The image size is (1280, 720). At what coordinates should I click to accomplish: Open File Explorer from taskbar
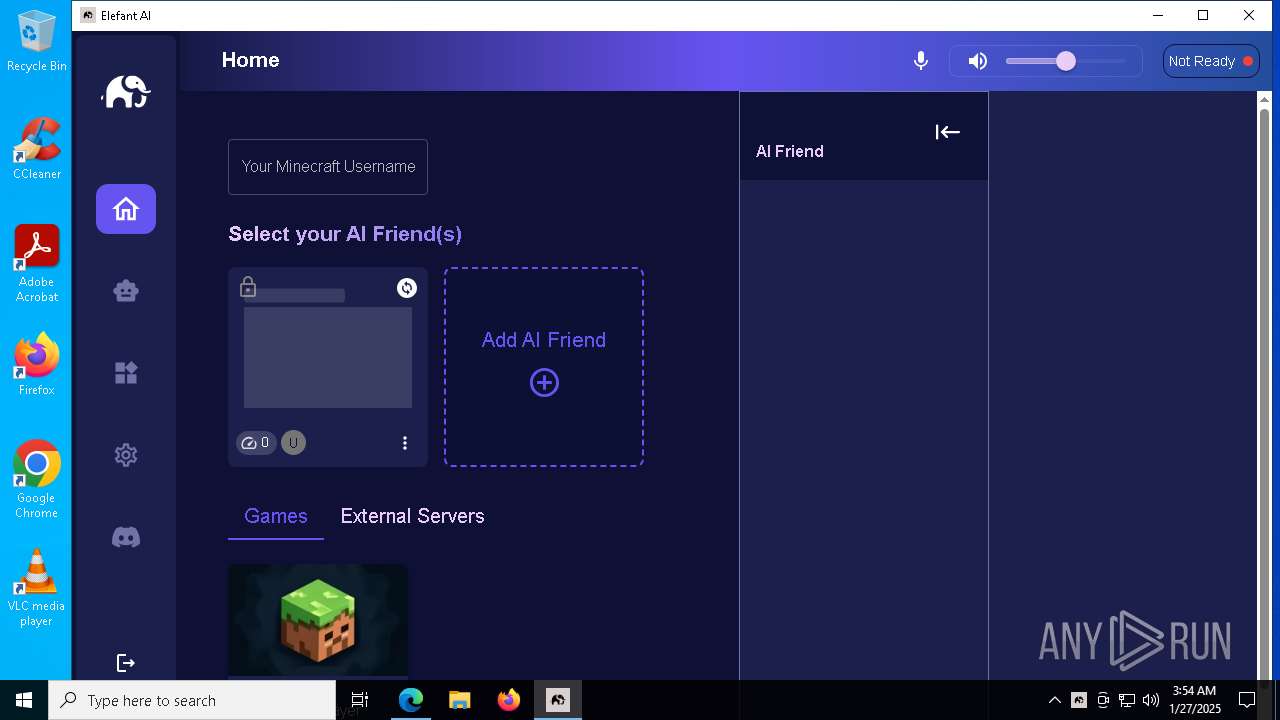[459, 700]
